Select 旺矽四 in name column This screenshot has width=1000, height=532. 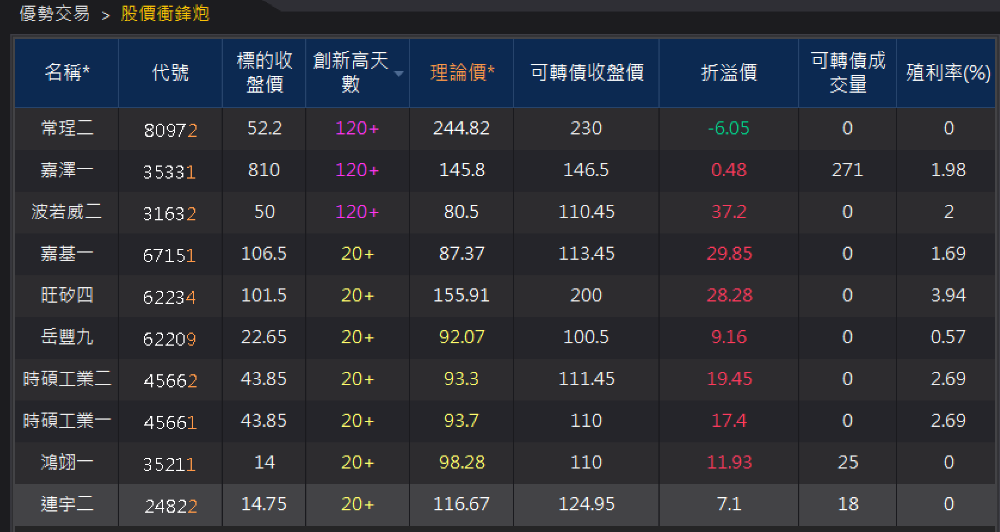point(67,295)
